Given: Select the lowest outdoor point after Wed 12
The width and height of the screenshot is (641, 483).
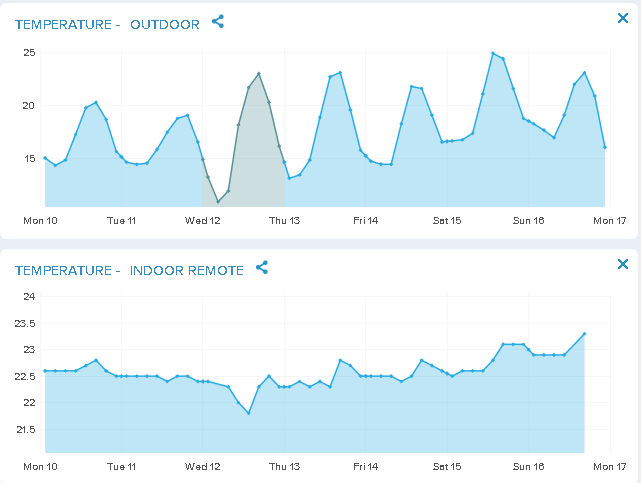Looking at the screenshot, I should [x=218, y=202].
